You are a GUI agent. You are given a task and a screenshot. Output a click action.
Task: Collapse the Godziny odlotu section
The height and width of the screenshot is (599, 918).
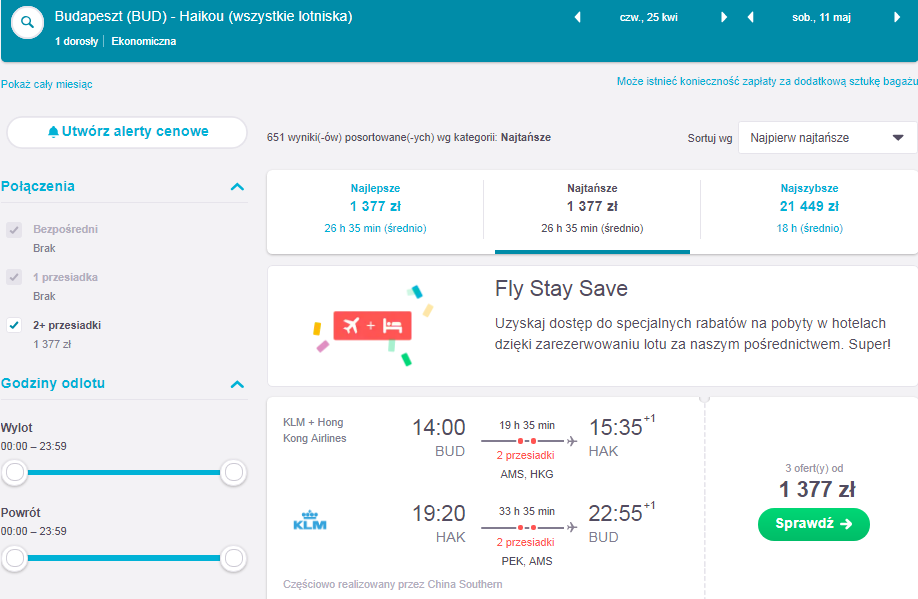coord(237,384)
